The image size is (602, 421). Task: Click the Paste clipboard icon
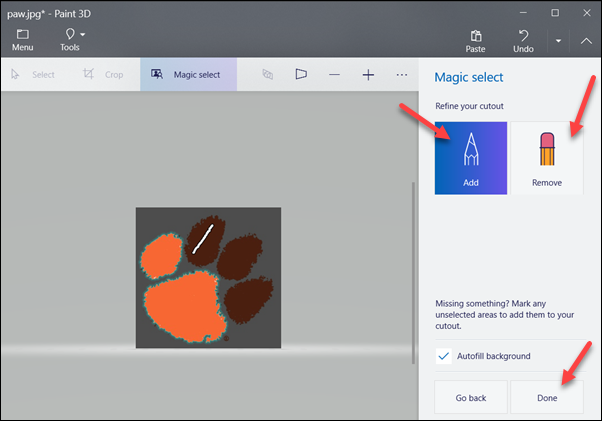476,36
